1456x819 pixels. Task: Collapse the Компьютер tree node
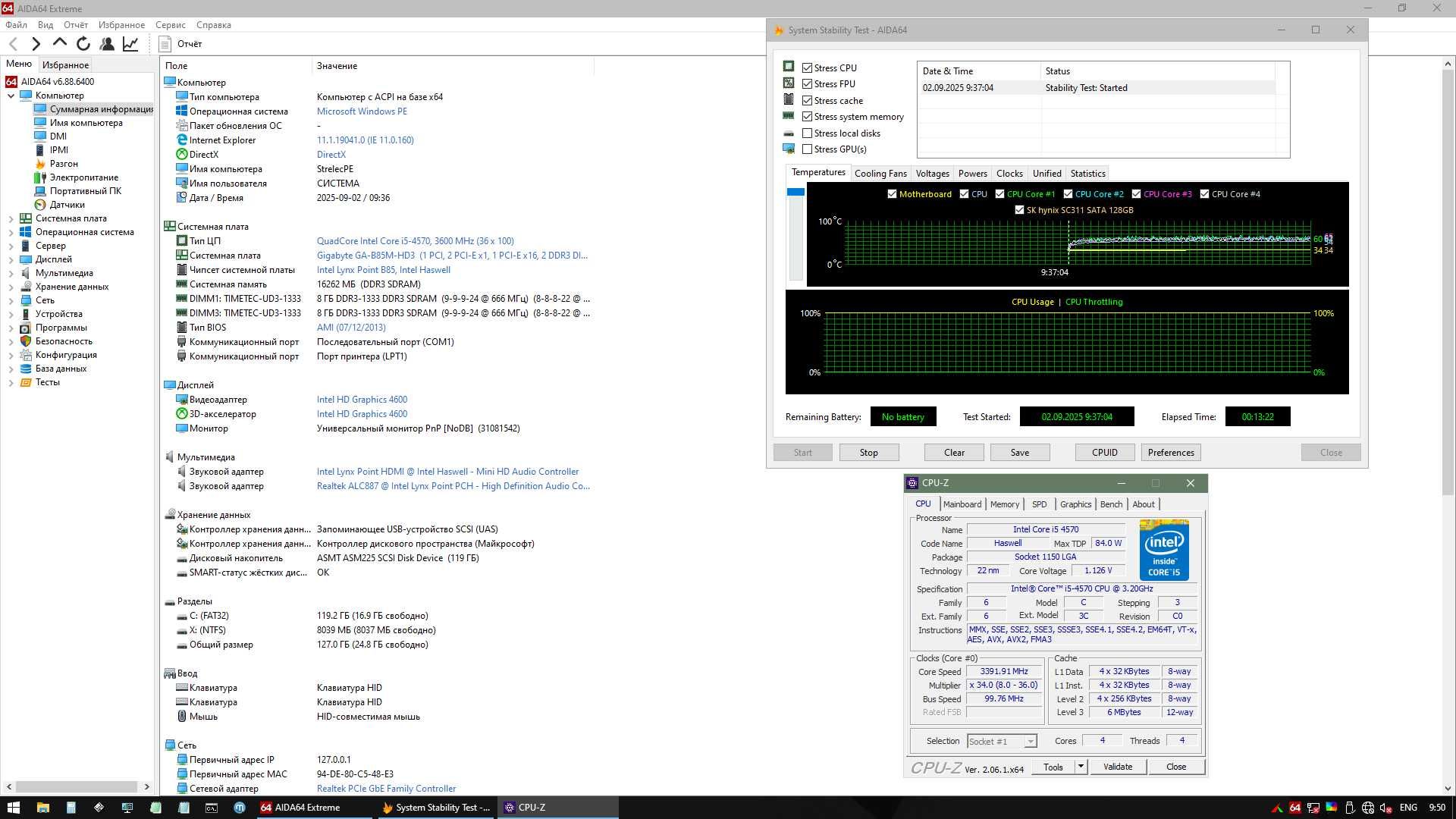tap(11, 96)
